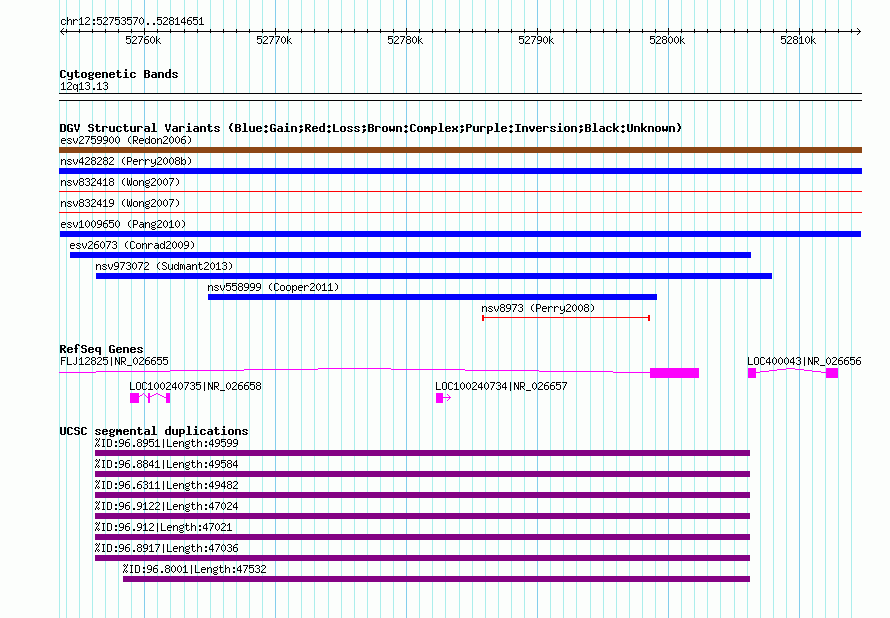Click the nsv558999 (Cooper2011) blue bar

pos(432,297)
